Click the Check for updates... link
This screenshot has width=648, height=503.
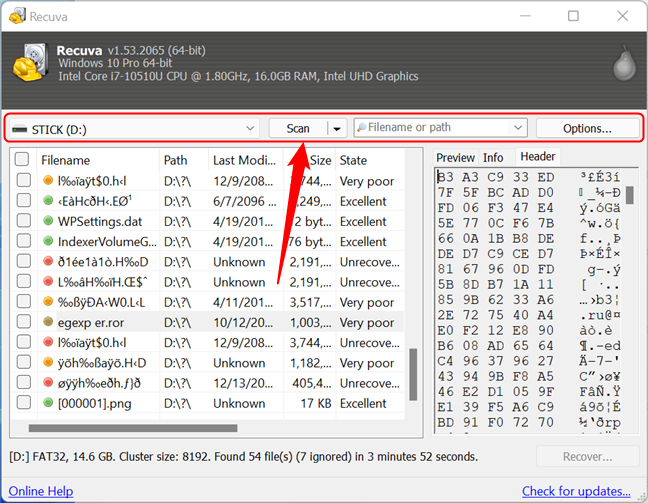click(576, 491)
